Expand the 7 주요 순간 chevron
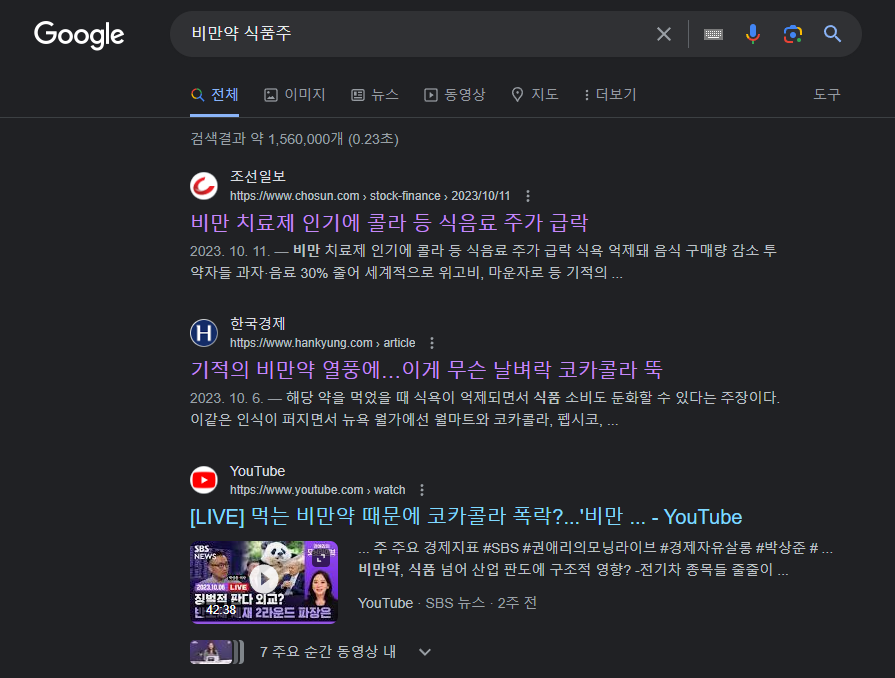This screenshot has width=895, height=678. pos(425,652)
